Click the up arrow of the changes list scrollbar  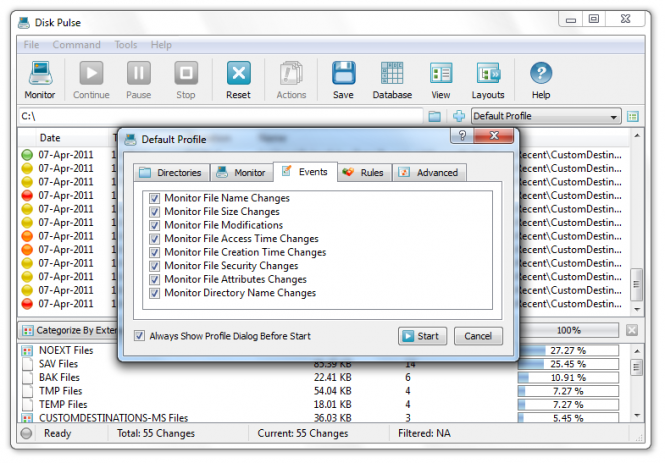coord(637,136)
